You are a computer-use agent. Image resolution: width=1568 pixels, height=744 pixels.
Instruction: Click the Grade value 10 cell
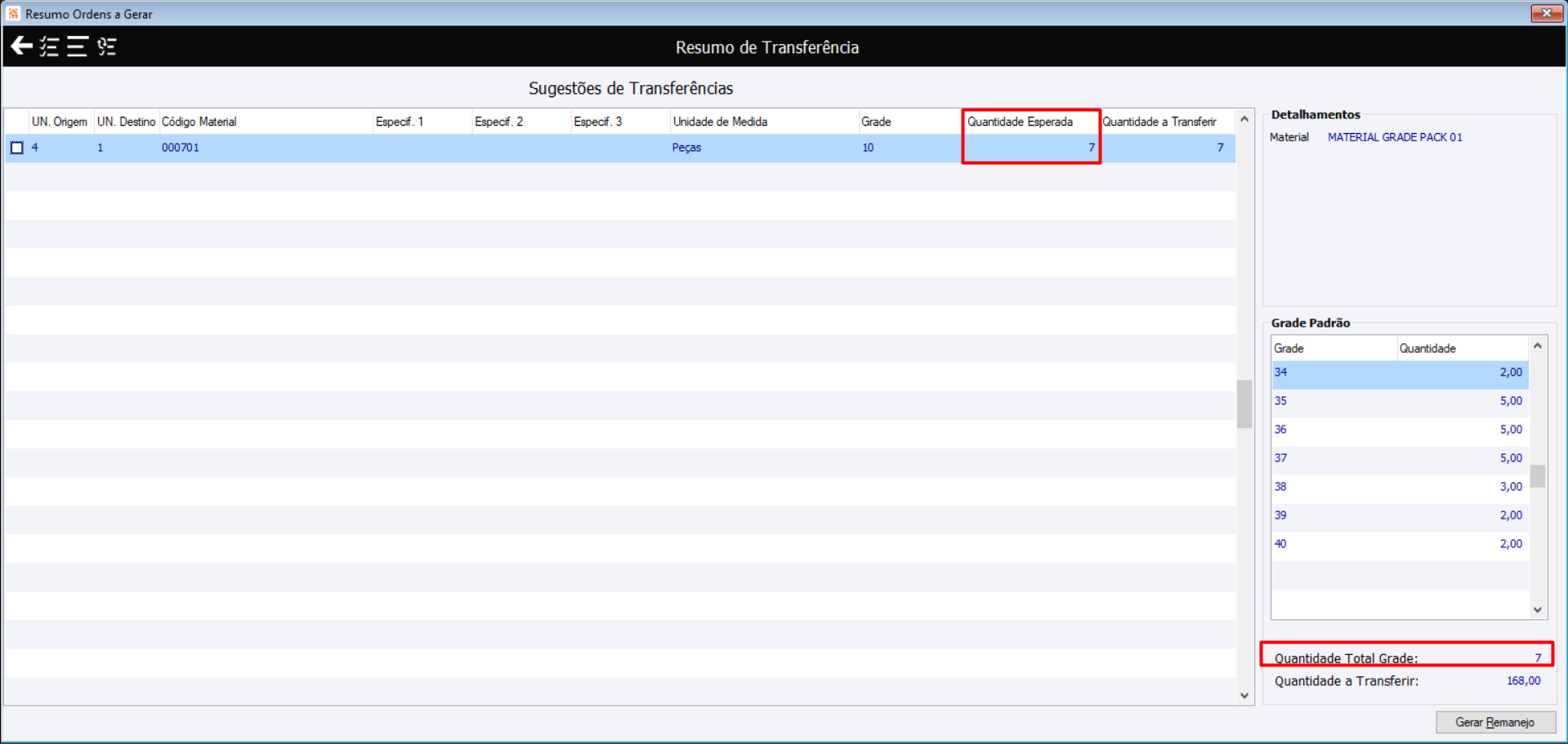tap(868, 148)
